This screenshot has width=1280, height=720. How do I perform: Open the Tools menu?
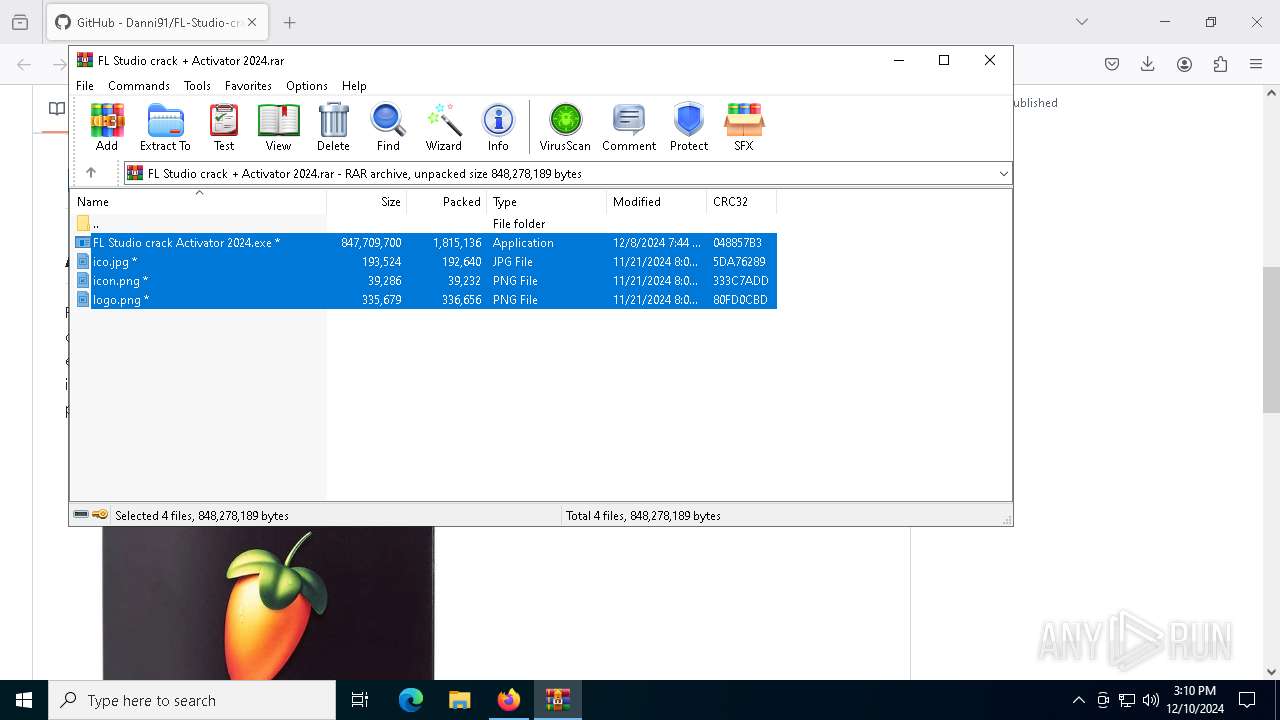pyautogui.click(x=197, y=86)
